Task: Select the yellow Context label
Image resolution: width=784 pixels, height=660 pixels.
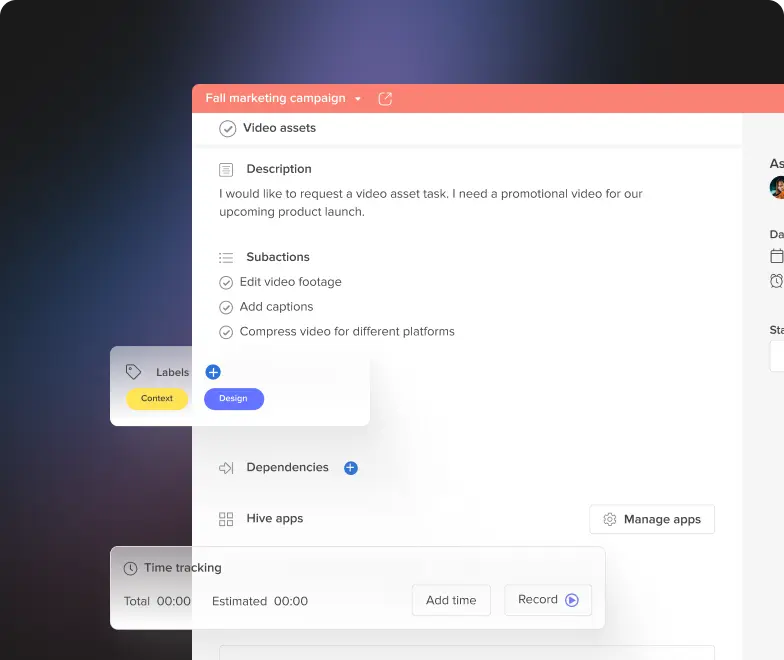Action: 157,399
